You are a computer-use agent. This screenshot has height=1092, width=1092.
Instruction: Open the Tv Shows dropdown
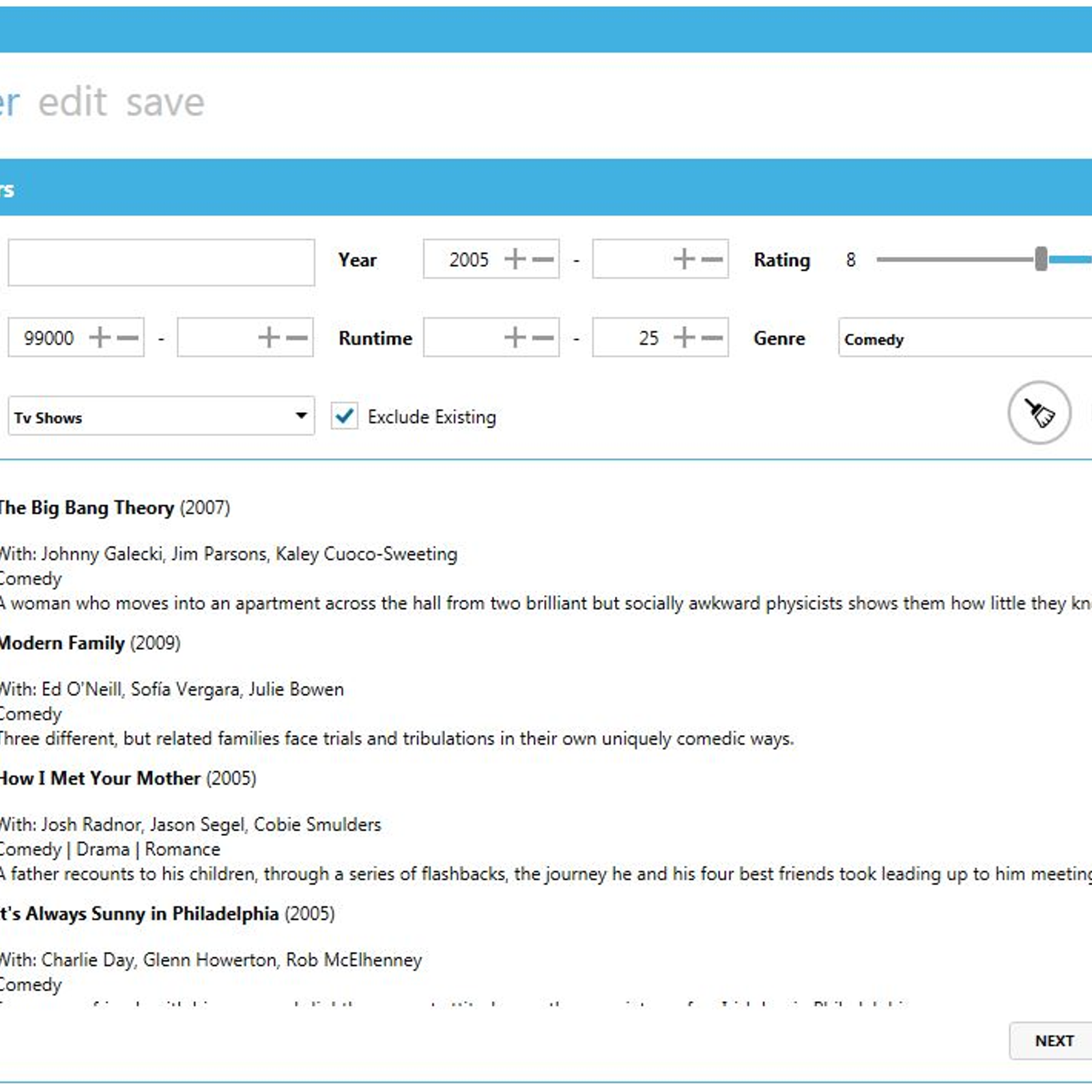(161, 416)
